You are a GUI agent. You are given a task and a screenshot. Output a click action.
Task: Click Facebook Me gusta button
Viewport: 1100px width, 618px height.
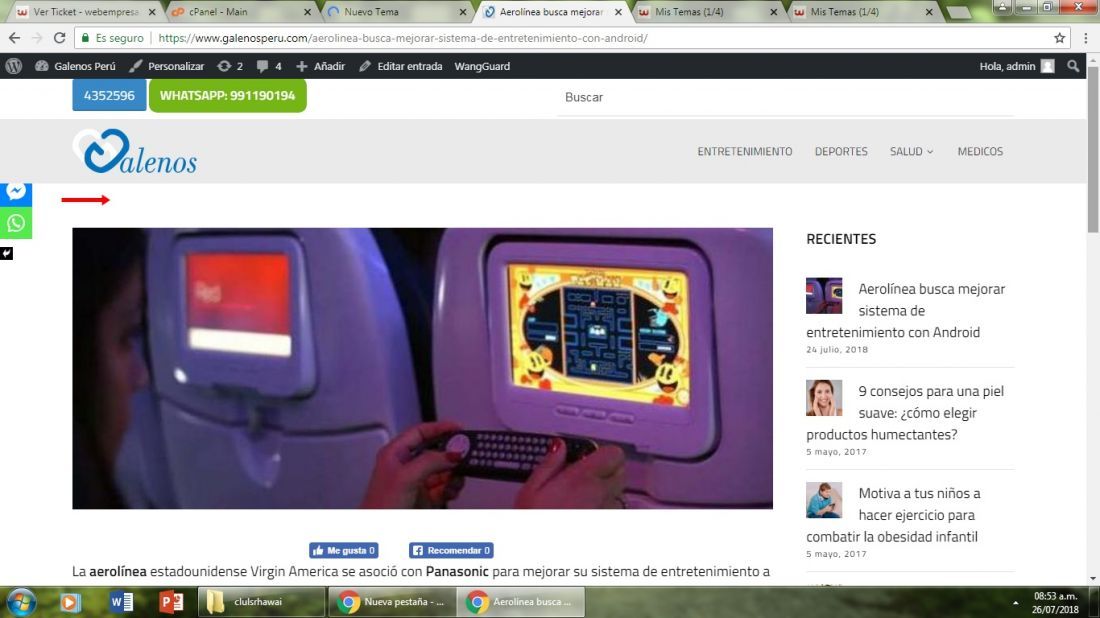(x=344, y=550)
